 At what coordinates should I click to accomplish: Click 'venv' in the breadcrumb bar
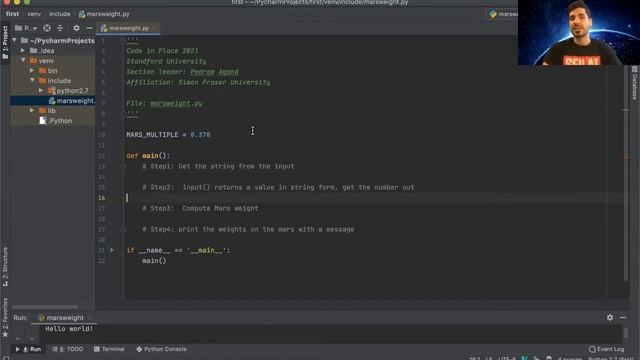pos(34,14)
